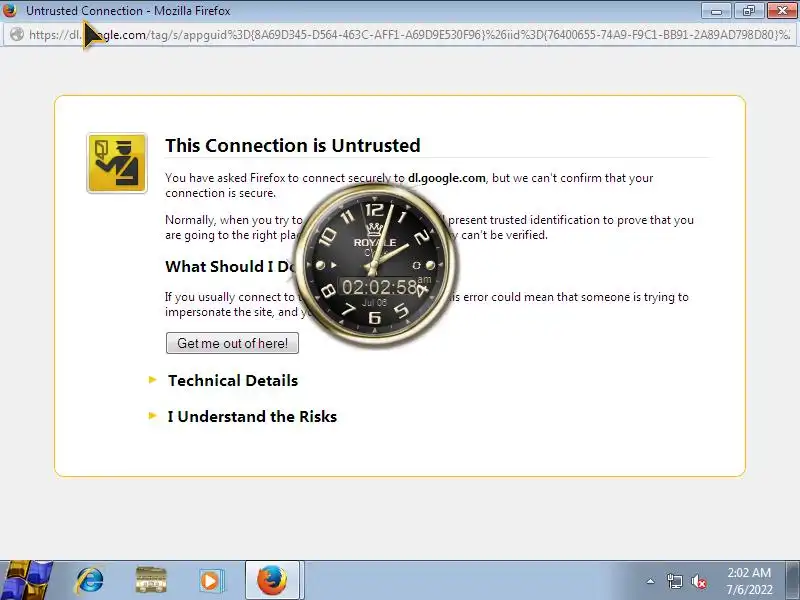Open Windows Media Player from the taskbar

pos(211,581)
